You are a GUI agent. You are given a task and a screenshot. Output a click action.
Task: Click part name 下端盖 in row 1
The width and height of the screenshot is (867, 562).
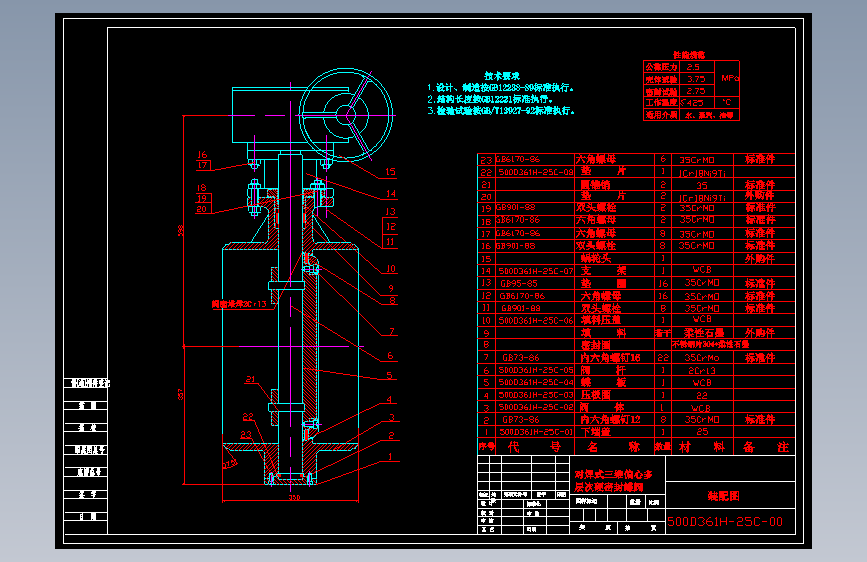click(596, 432)
